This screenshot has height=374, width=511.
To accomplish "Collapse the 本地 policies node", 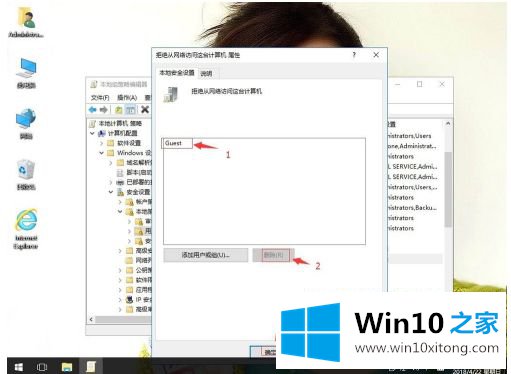I will (120, 211).
